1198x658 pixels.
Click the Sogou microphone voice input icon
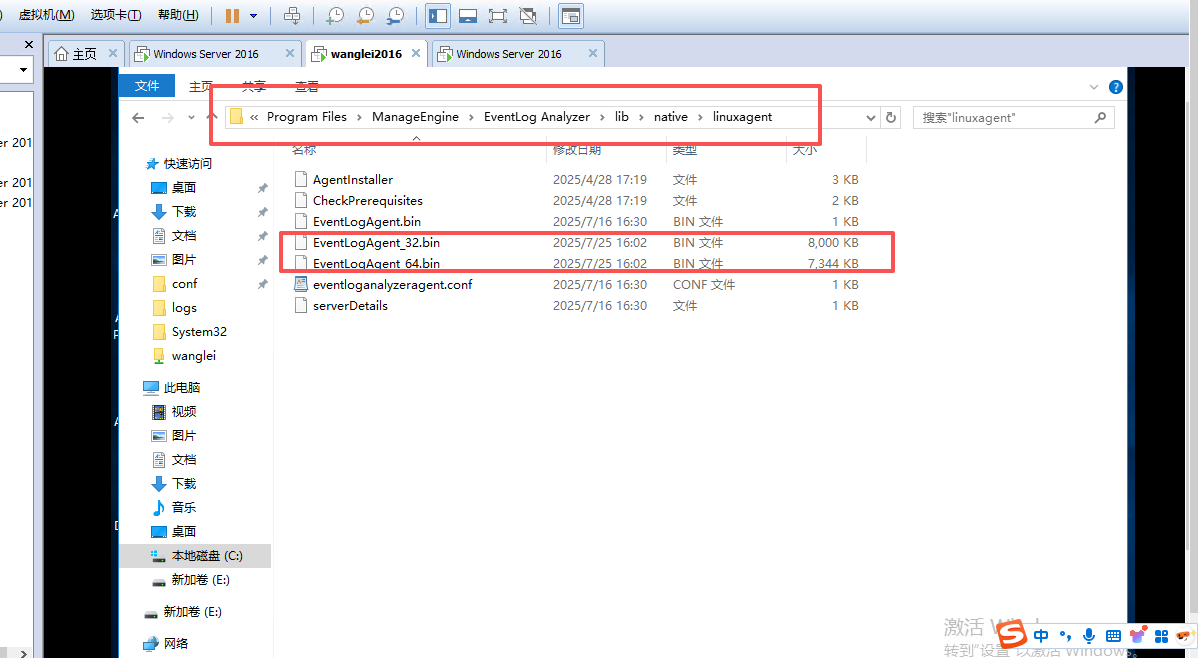point(1089,635)
